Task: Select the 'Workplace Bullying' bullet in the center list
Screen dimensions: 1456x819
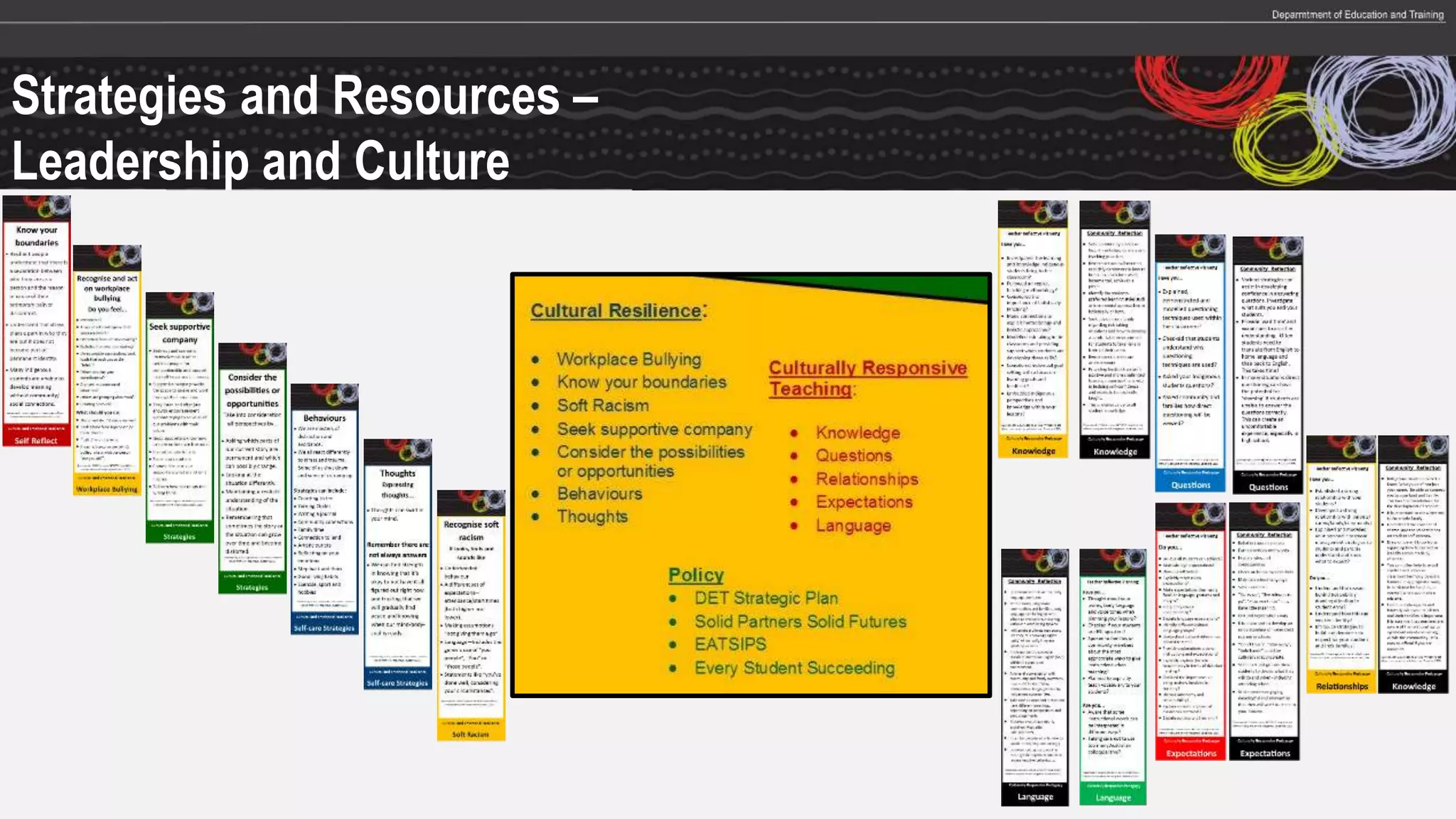Action: 628,359
